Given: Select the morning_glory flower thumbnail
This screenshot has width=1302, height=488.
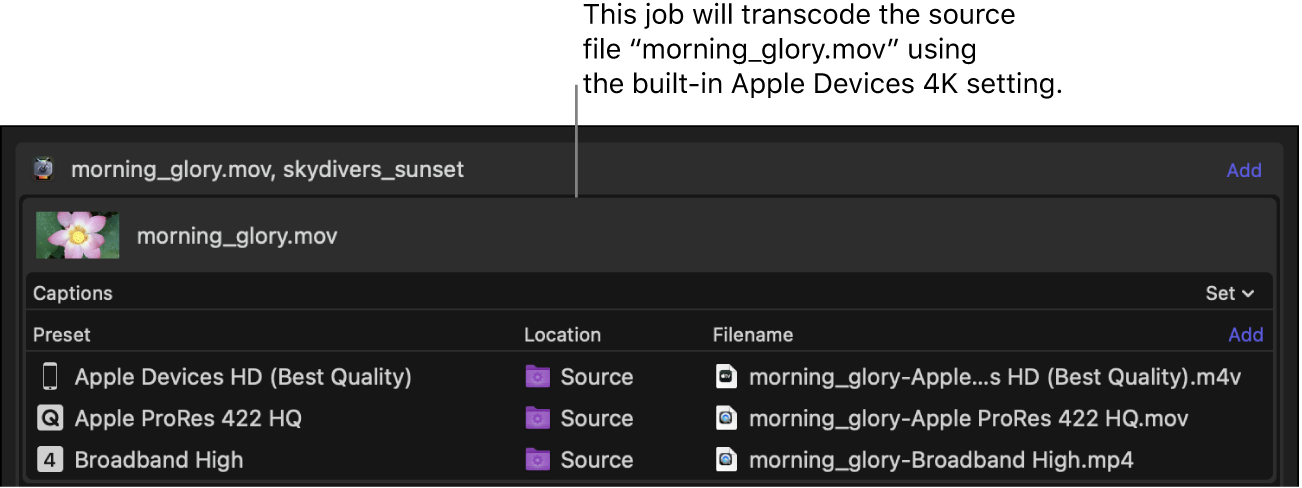Looking at the screenshot, I should (77, 236).
